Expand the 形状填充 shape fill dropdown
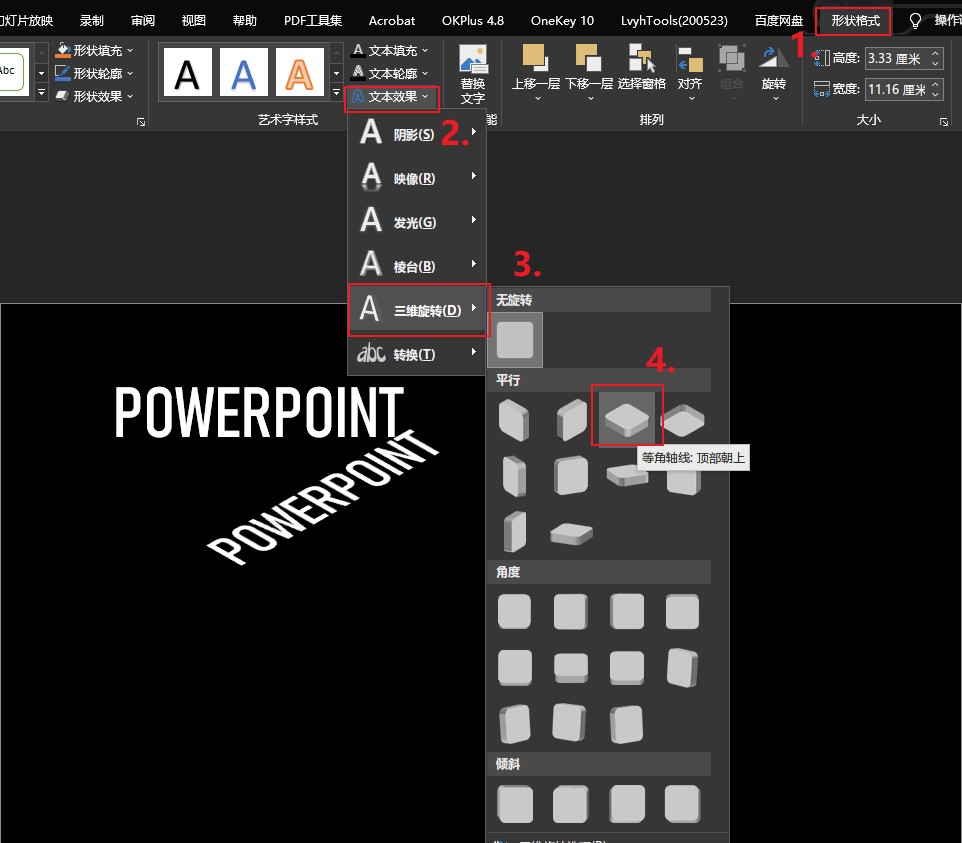 coord(130,50)
